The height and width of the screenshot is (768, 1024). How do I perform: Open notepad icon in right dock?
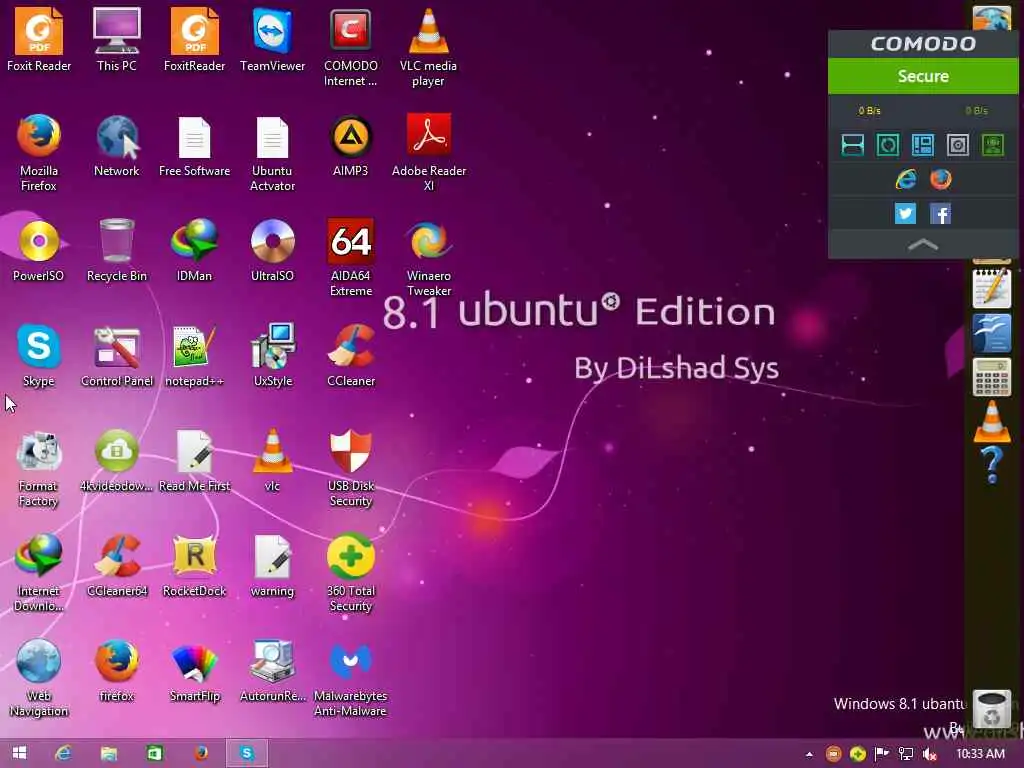coord(991,287)
